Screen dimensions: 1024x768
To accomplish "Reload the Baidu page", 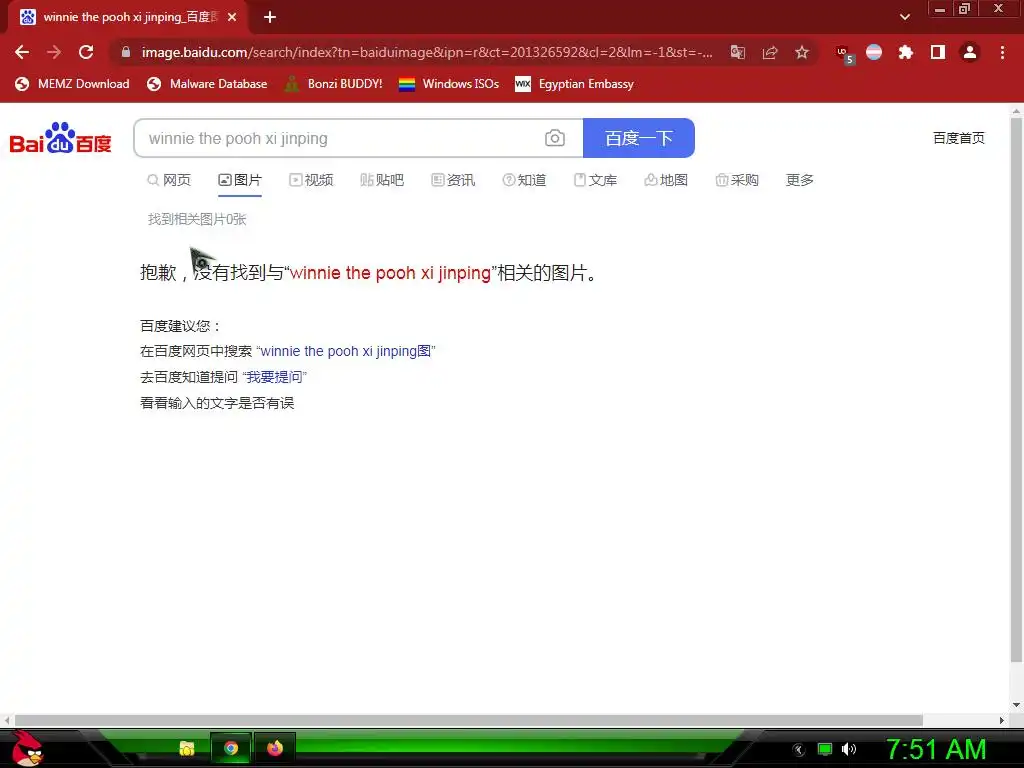I will (x=86, y=52).
